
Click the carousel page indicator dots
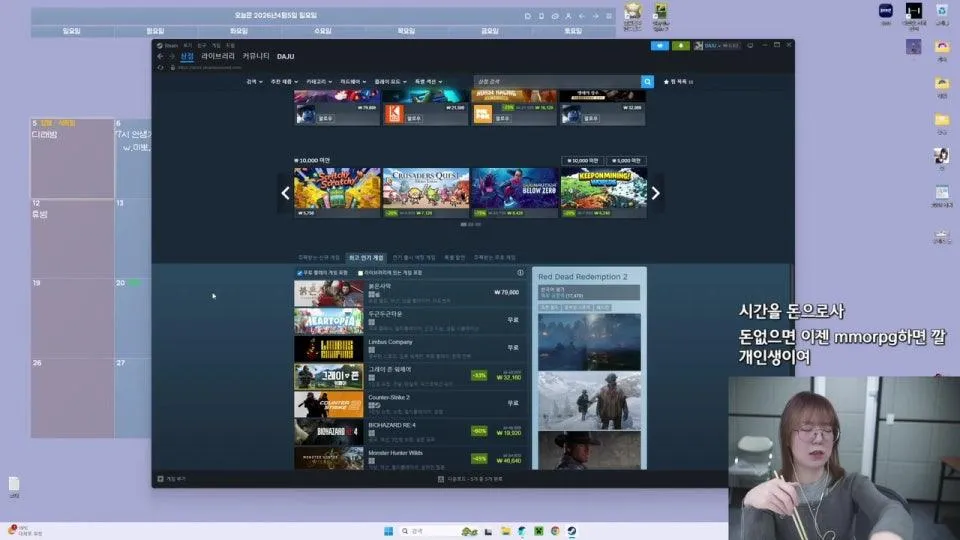coord(470,225)
